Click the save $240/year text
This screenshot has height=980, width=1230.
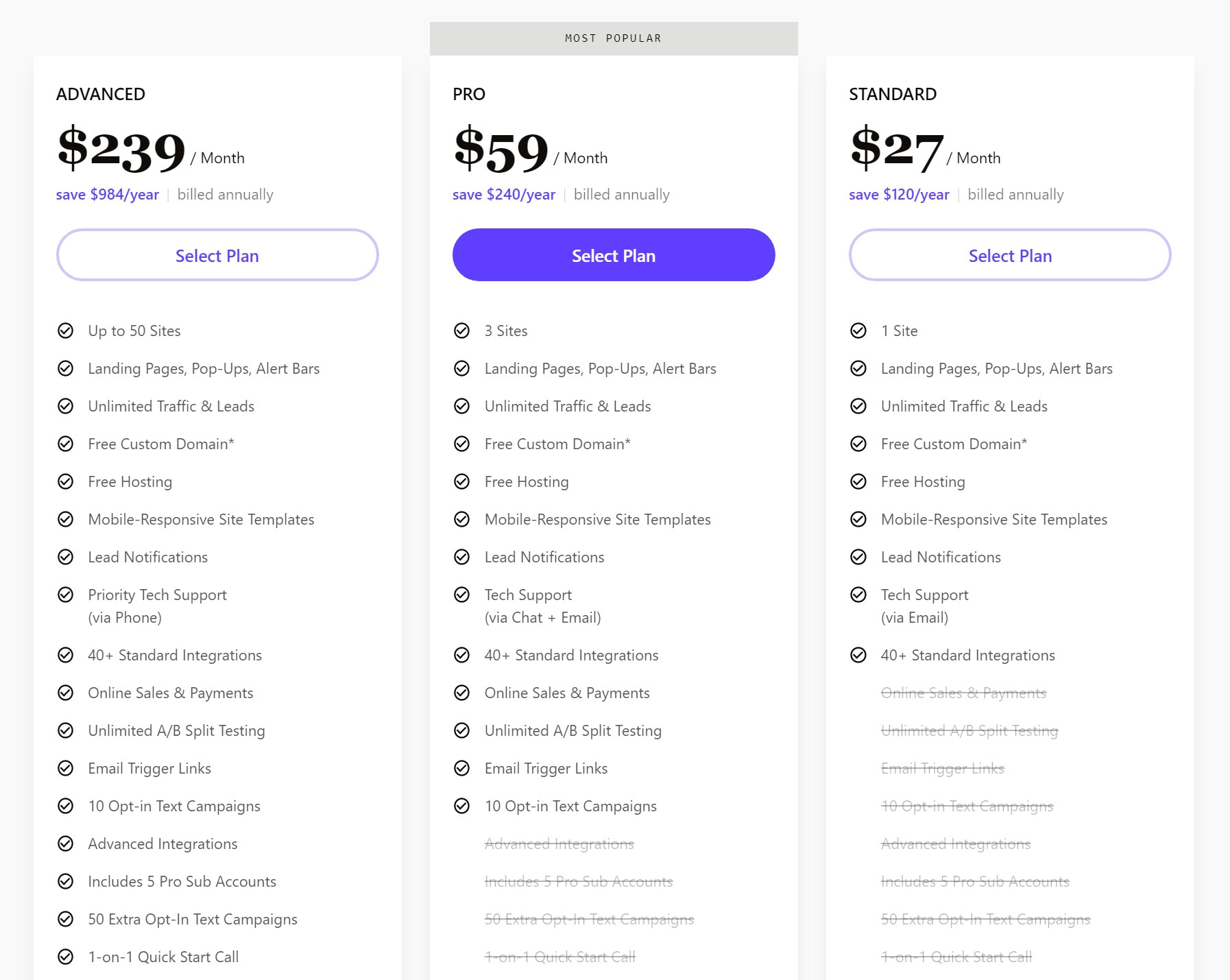504,195
